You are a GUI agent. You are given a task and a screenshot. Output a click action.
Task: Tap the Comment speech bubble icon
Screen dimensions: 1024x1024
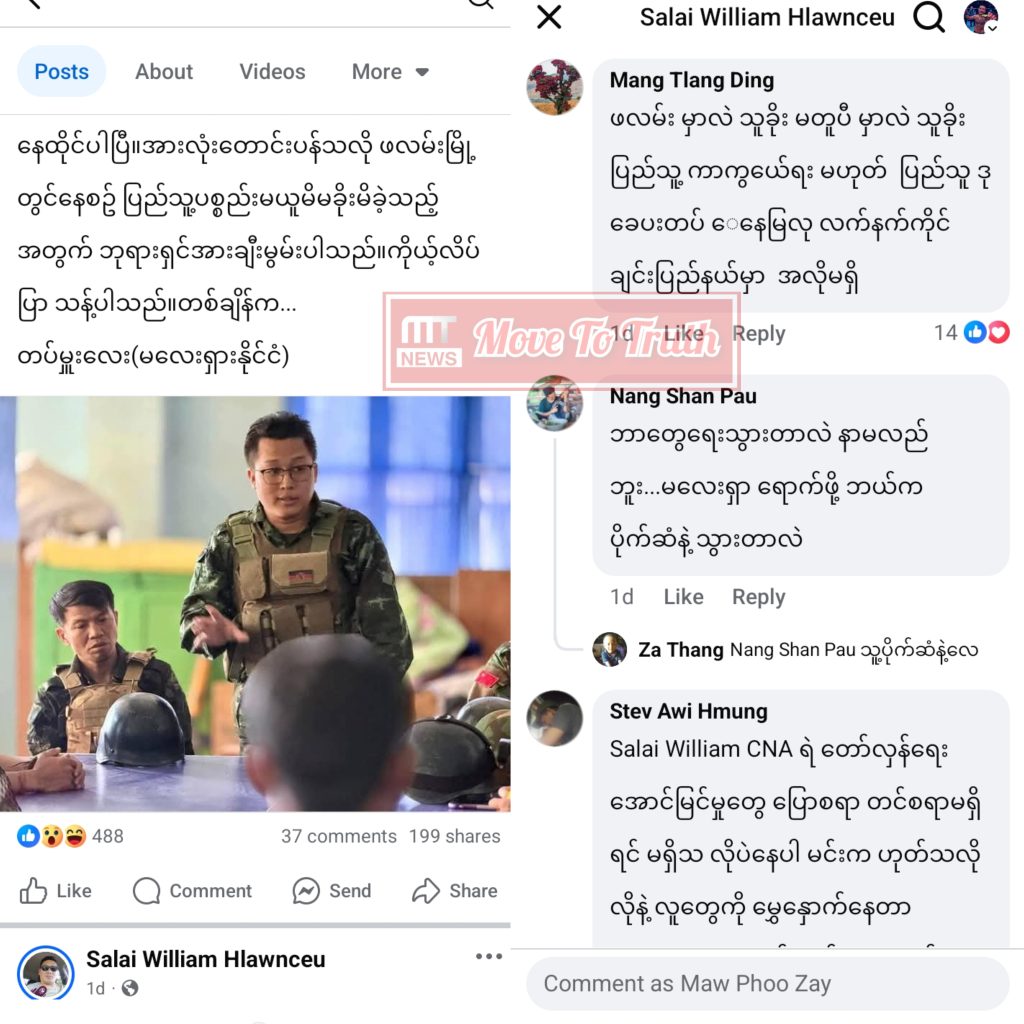click(x=146, y=891)
